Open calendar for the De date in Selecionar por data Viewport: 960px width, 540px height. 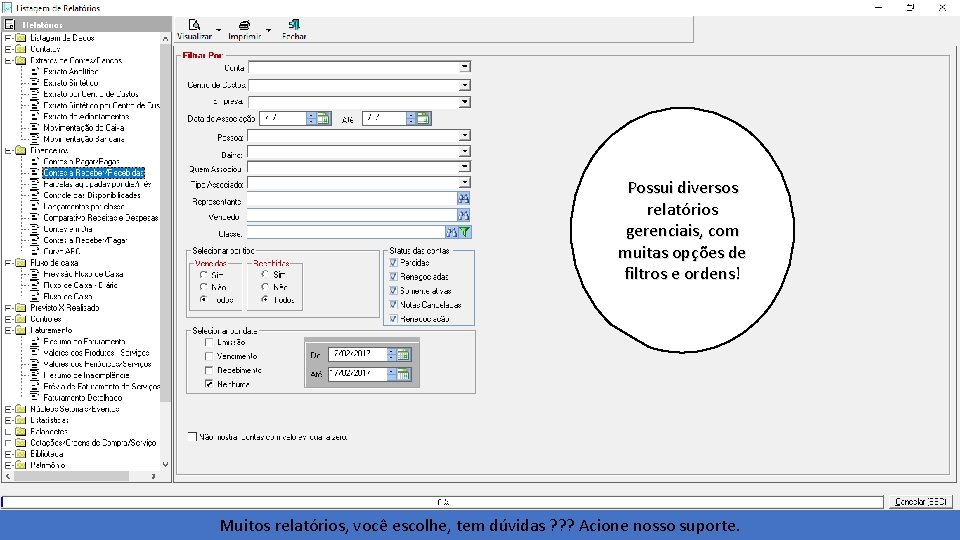[x=403, y=354]
